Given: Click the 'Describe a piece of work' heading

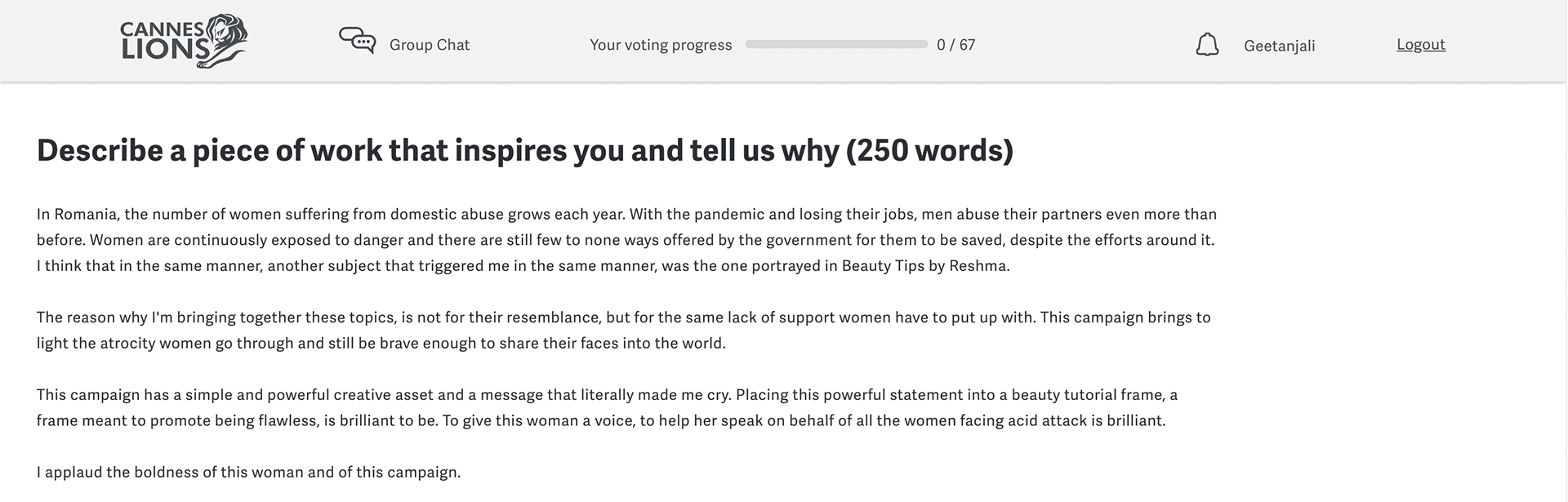Looking at the screenshot, I should [525, 150].
